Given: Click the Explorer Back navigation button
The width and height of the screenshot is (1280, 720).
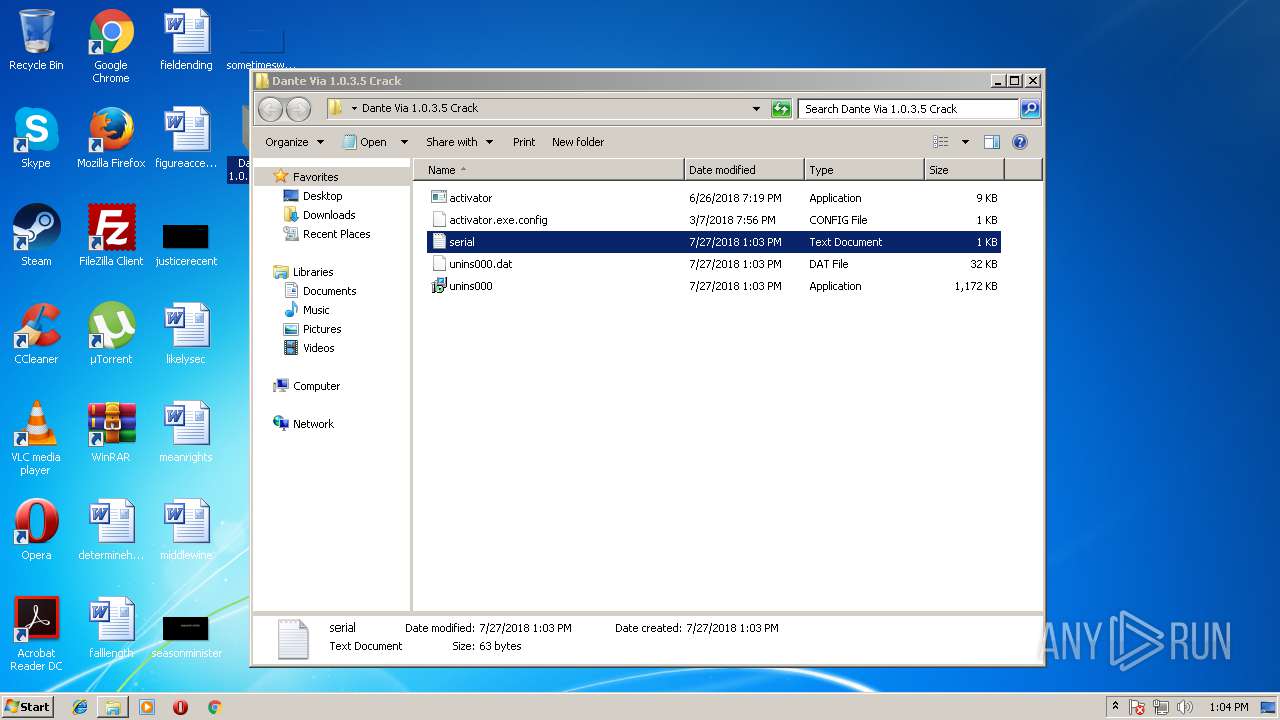Looking at the screenshot, I should tap(270, 109).
